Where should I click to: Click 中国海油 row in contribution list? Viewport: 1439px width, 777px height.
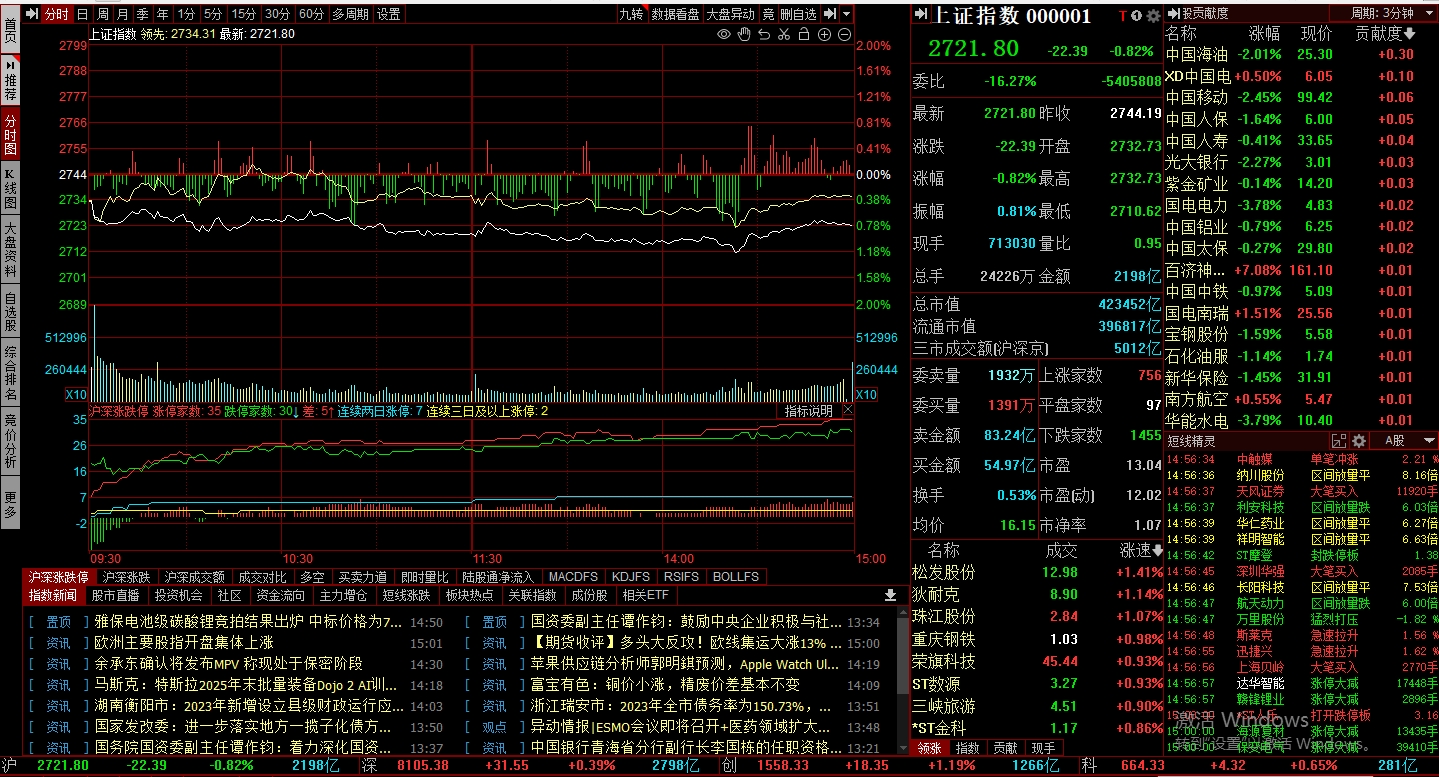[1301, 55]
